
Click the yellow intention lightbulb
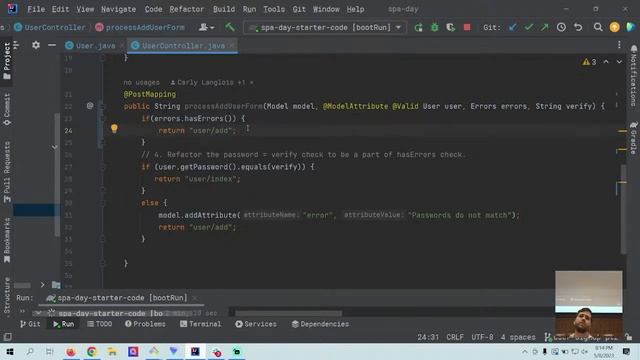[x=114, y=129]
